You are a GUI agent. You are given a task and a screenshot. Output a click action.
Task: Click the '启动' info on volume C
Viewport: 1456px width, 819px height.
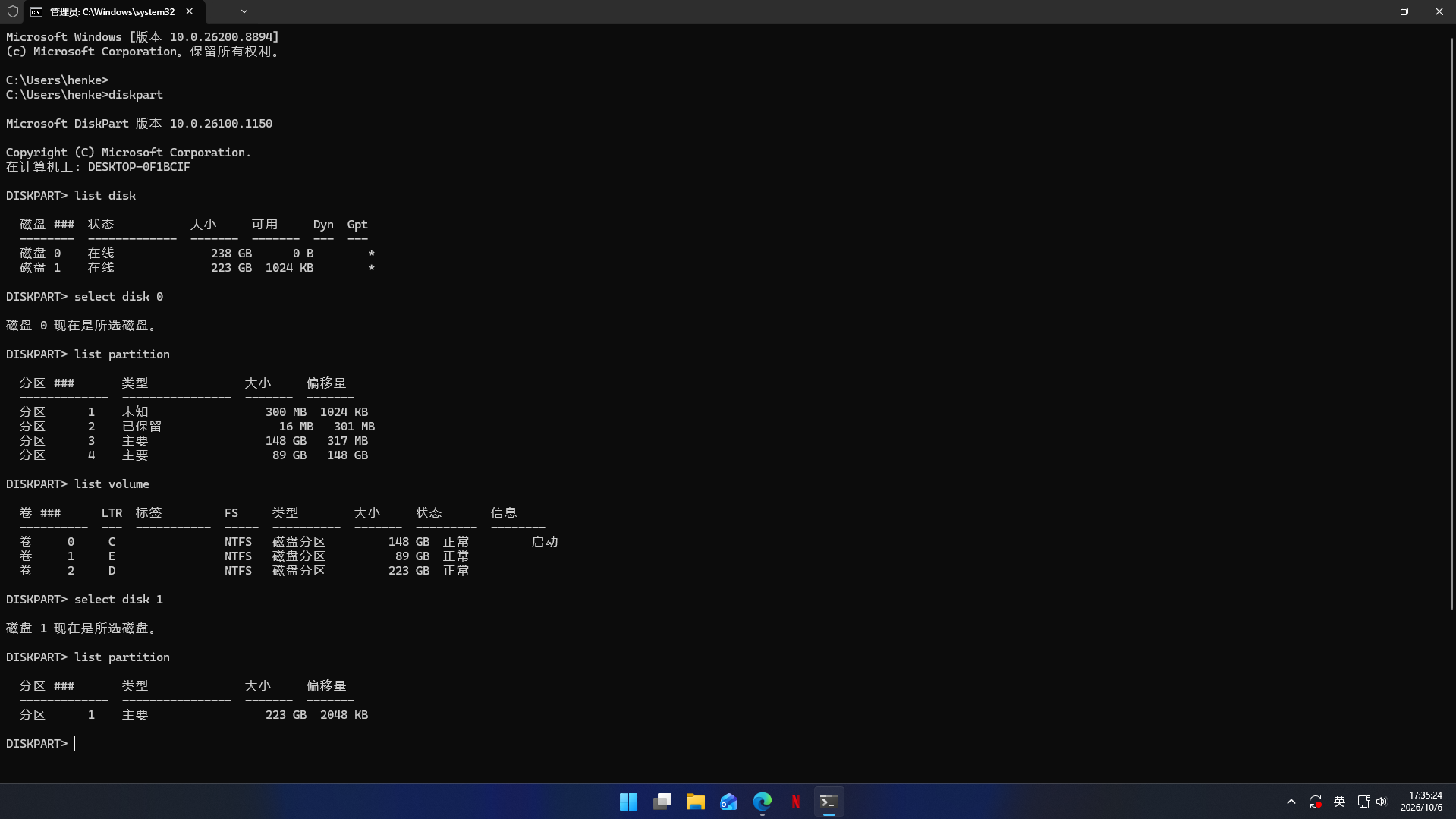click(x=545, y=542)
